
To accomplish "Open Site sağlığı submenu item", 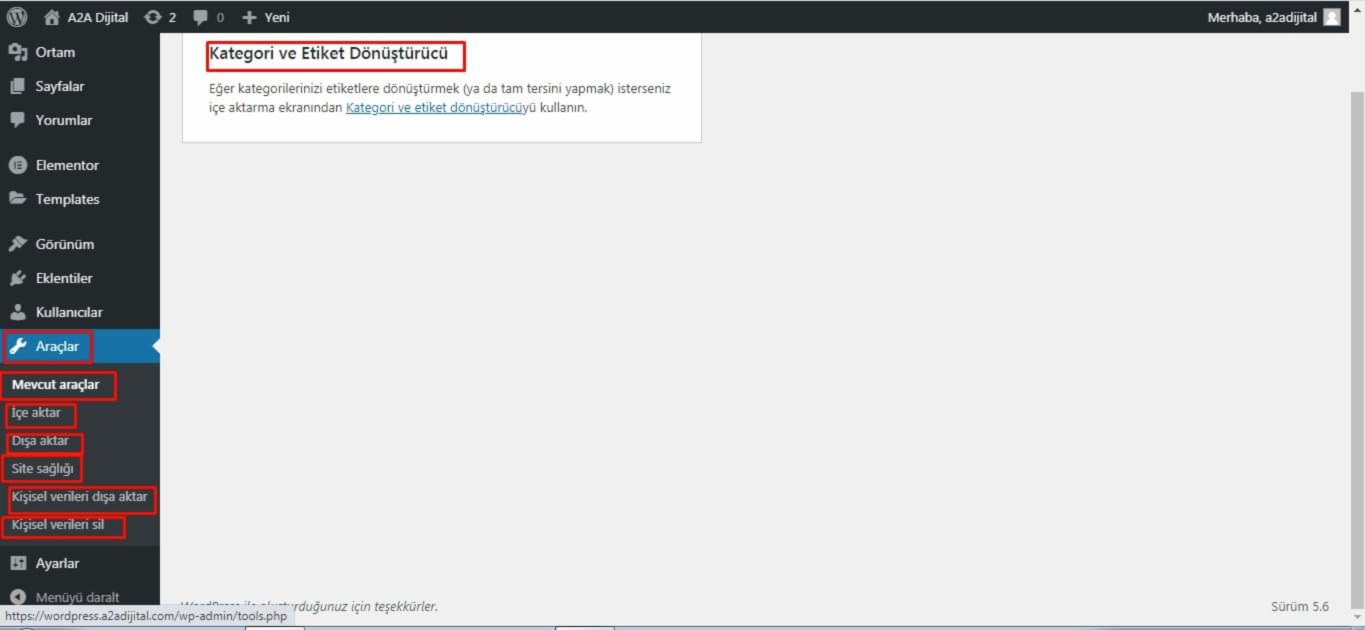I will coord(43,469).
